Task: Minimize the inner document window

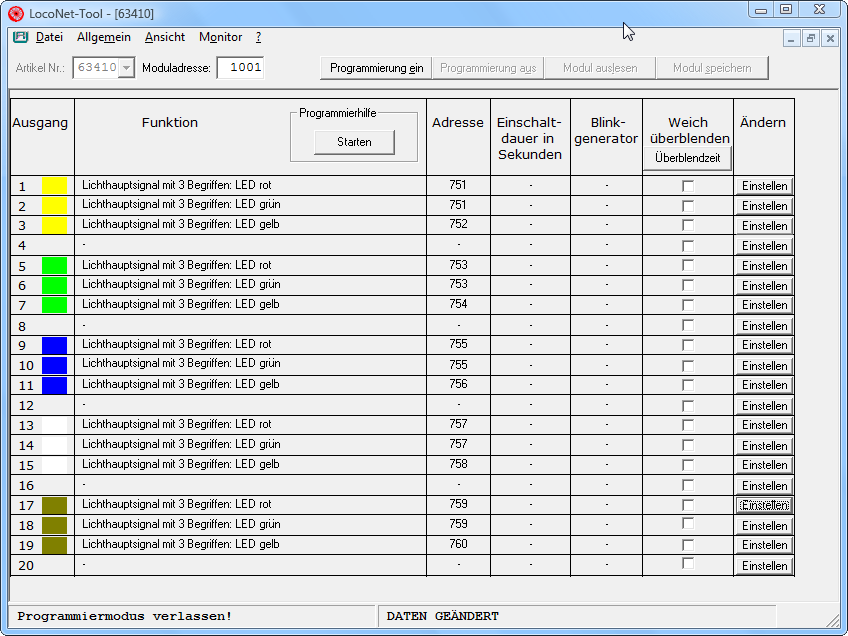Action: (x=791, y=38)
